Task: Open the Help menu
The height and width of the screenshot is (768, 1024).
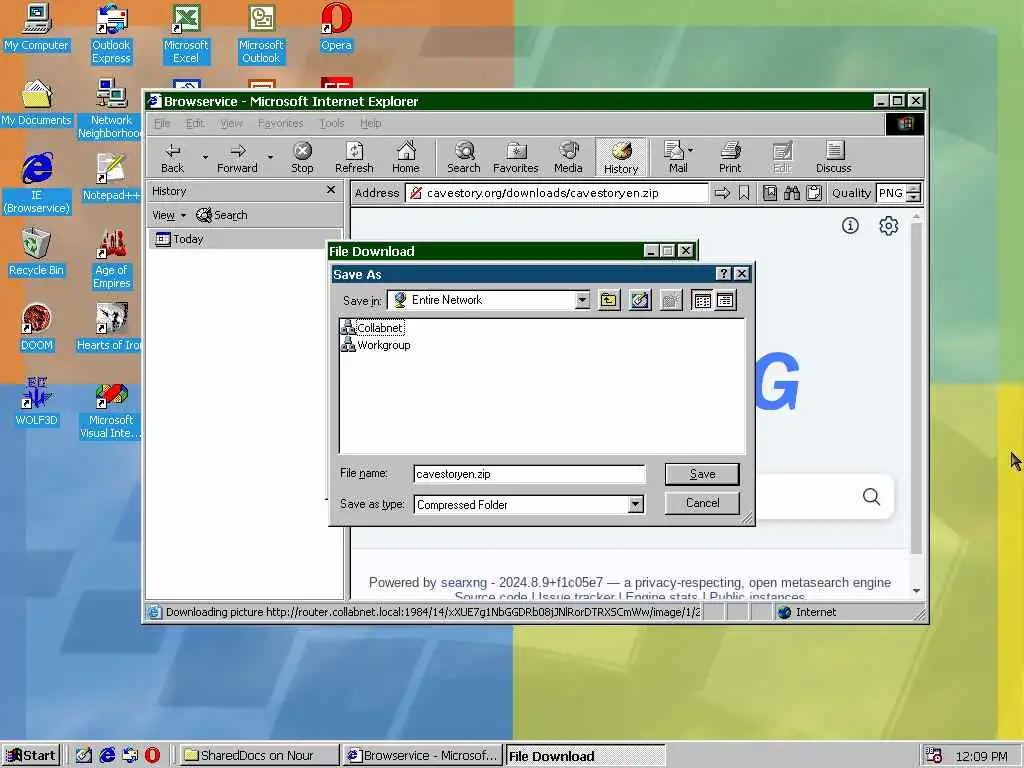Action: click(x=370, y=123)
